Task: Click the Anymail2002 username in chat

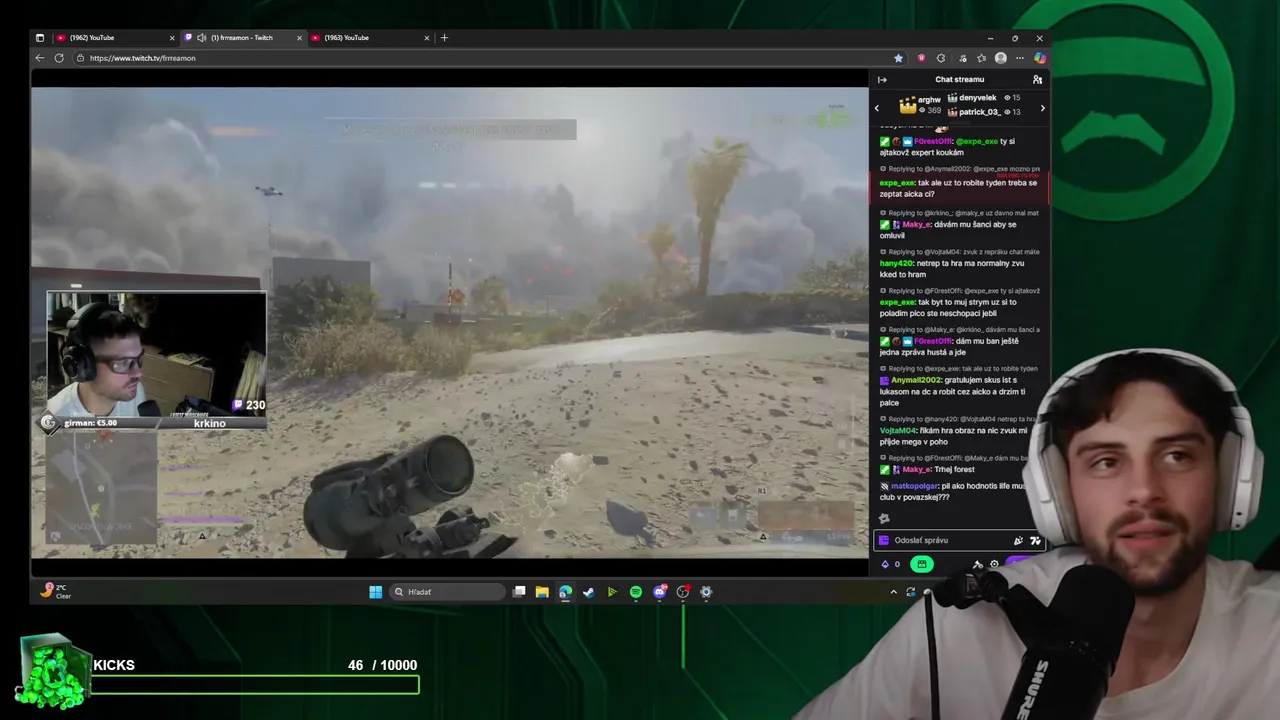Action: click(x=913, y=380)
